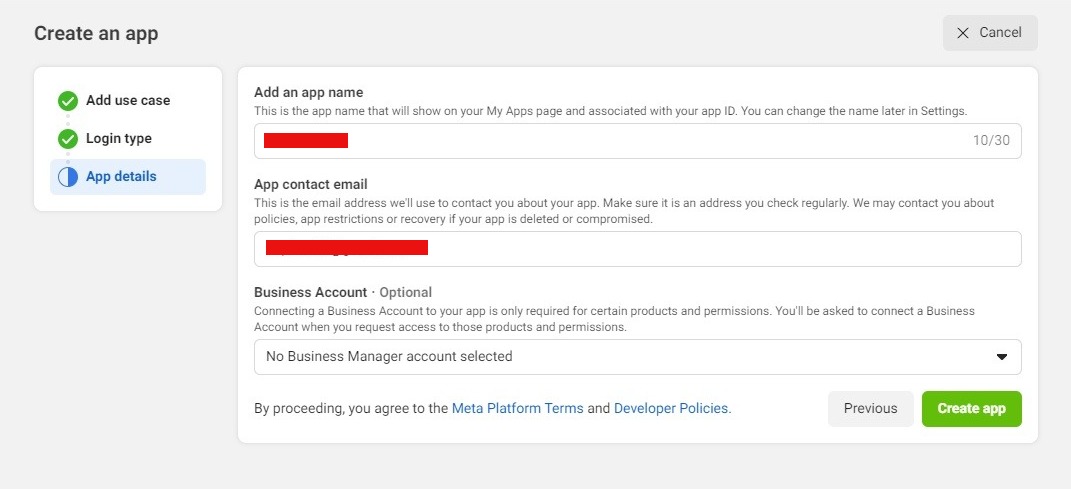Click the Business Account Optional label
This screenshot has height=489, width=1071.
(x=343, y=292)
